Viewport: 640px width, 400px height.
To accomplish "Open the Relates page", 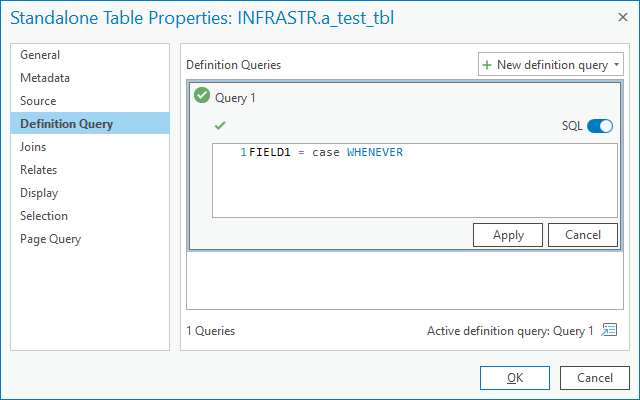I will click(x=38, y=170).
